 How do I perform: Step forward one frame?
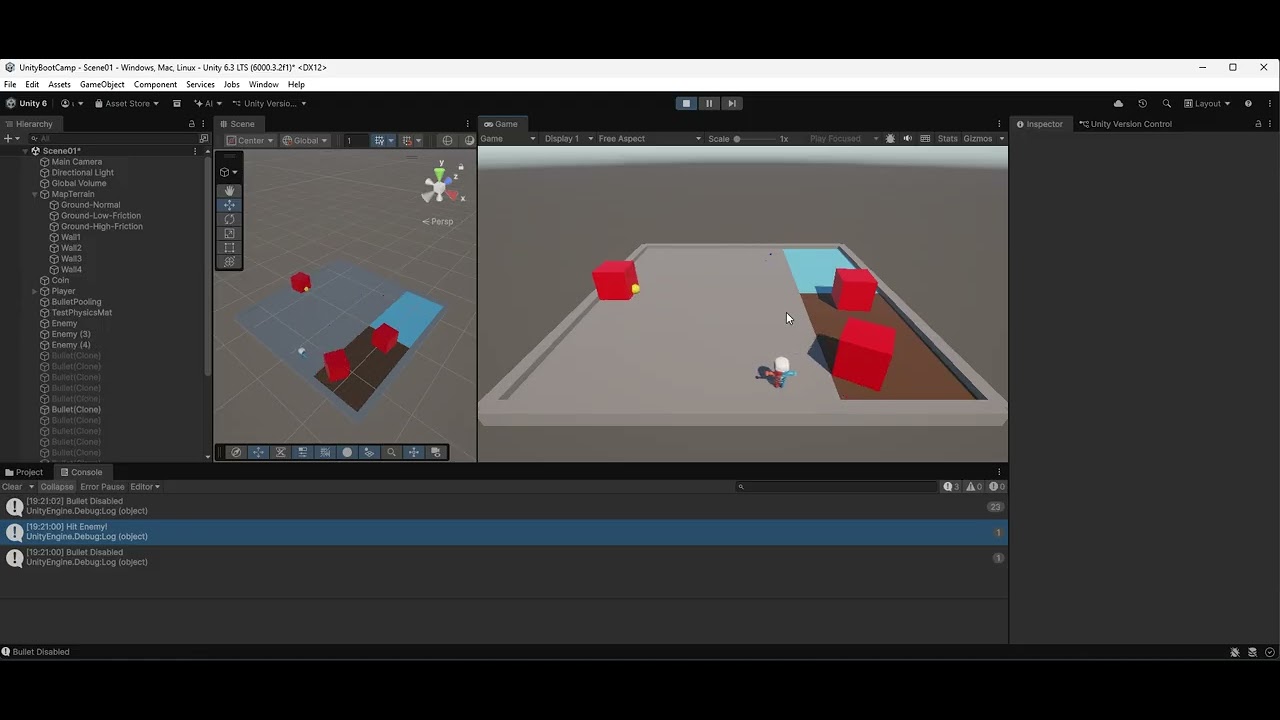[732, 103]
